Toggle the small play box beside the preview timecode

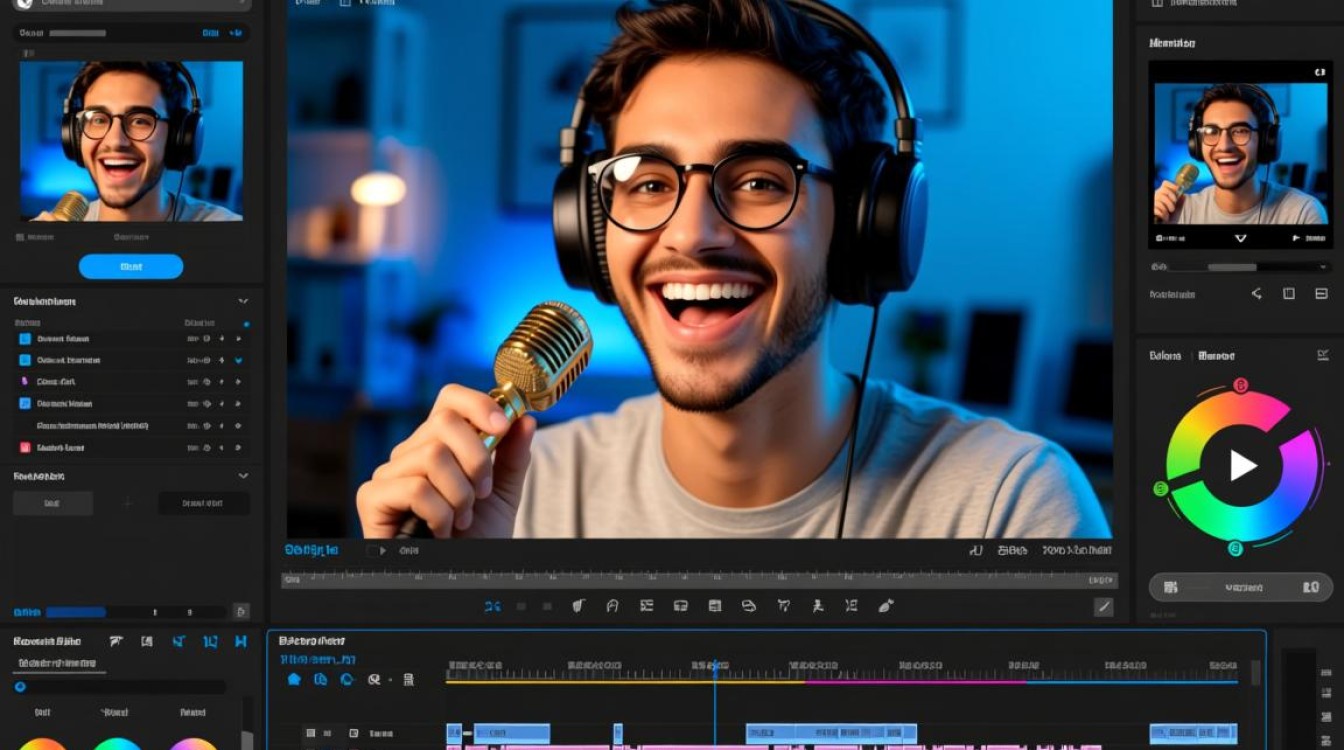(376, 550)
